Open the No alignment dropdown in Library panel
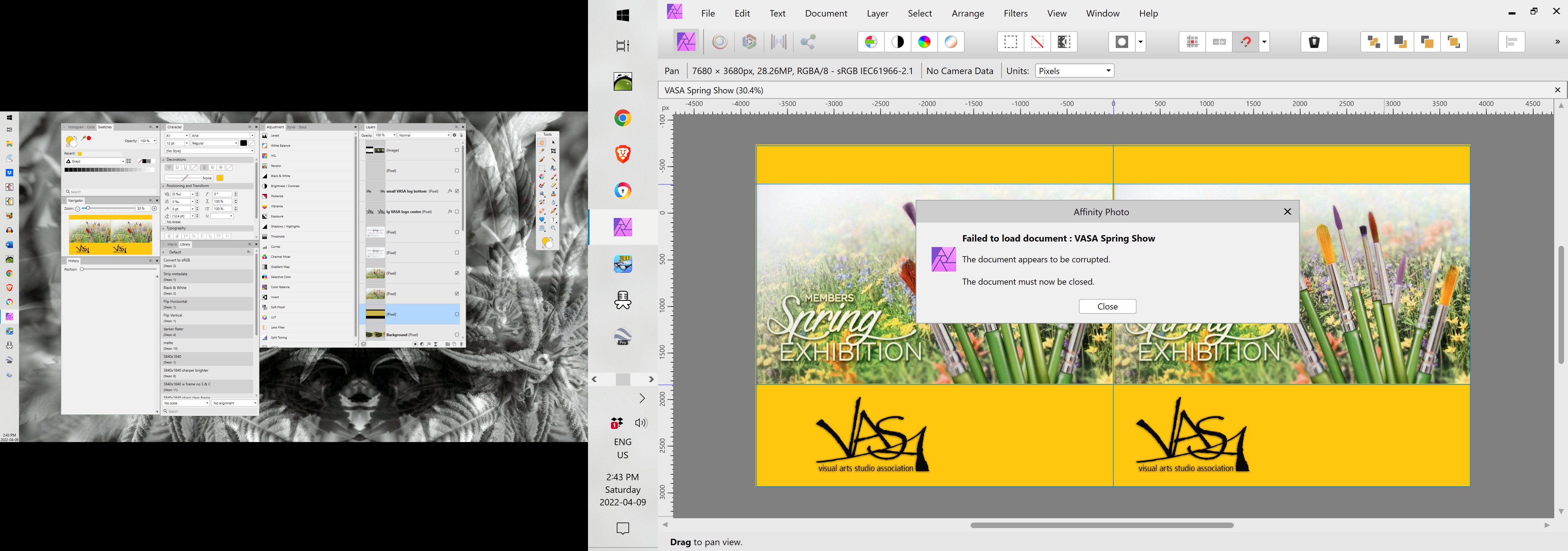Image resolution: width=1568 pixels, height=551 pixels. click(x=234, y=403)
